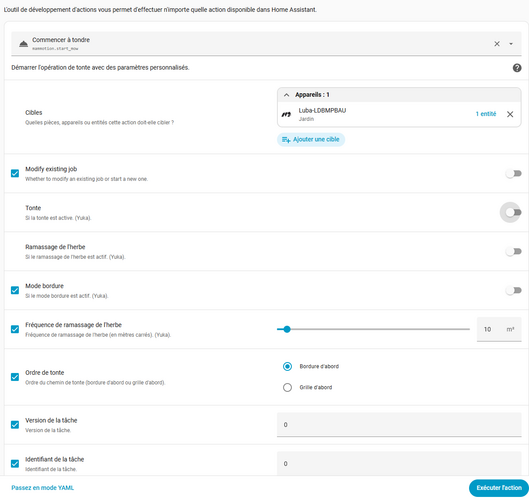Image resolution: width=529 pixels, height=500 pixels.
Task: Click the Version de la tâche field
Action: [399, 424]
